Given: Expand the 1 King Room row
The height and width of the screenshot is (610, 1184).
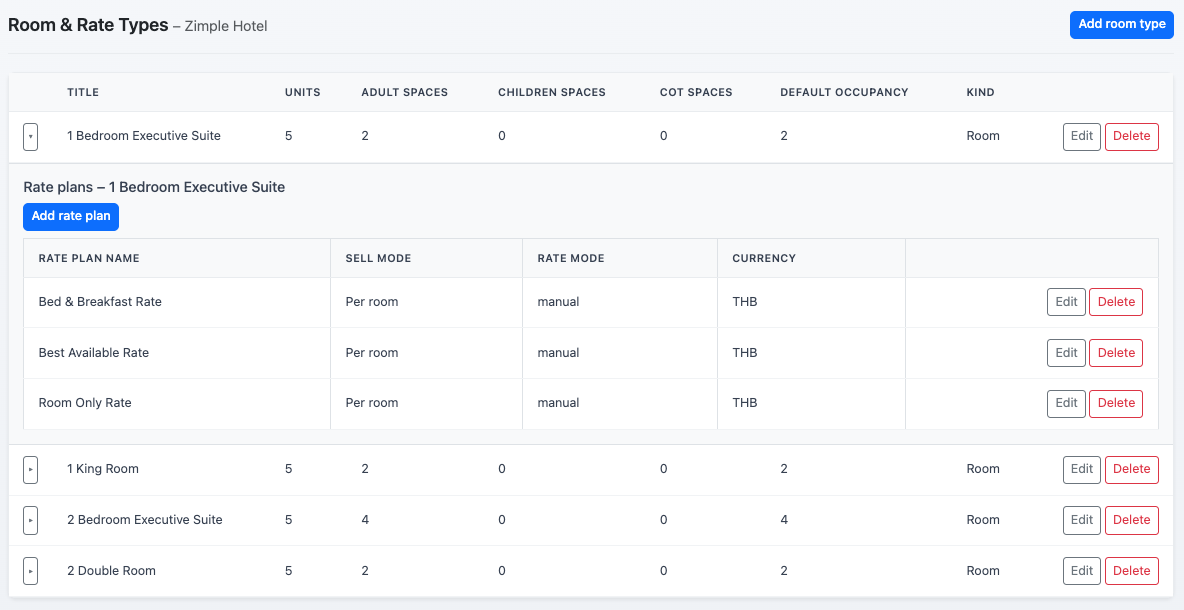Looking at the screenshot, I should tap(30, 469).
